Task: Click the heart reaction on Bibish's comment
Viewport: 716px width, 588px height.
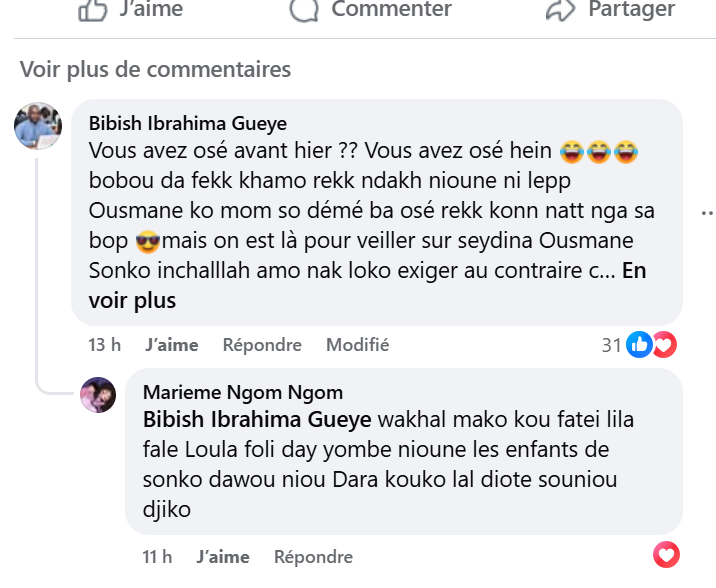Action: click(663, 345)
